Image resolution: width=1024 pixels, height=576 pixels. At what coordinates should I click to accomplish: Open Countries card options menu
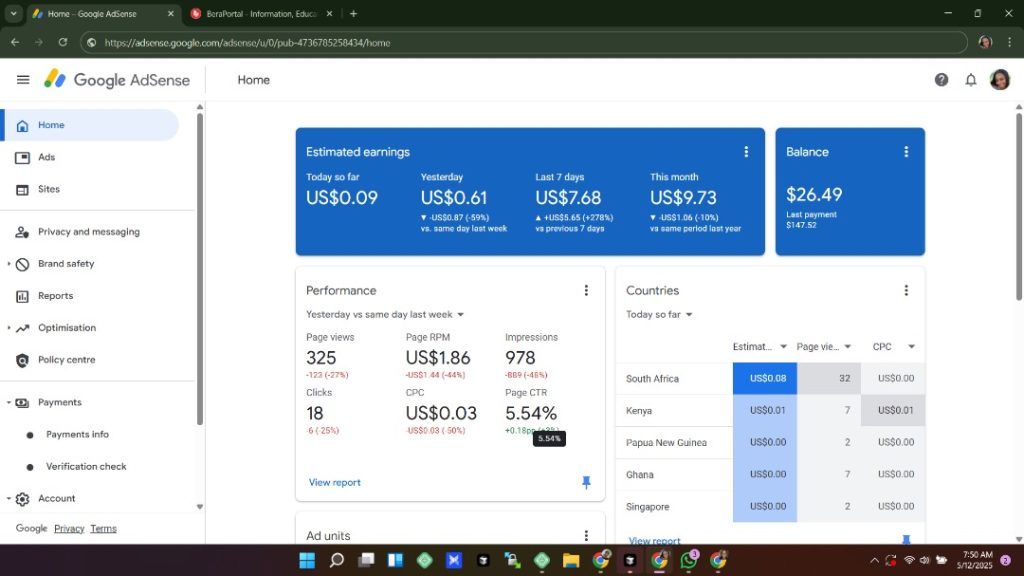[906, 290]
